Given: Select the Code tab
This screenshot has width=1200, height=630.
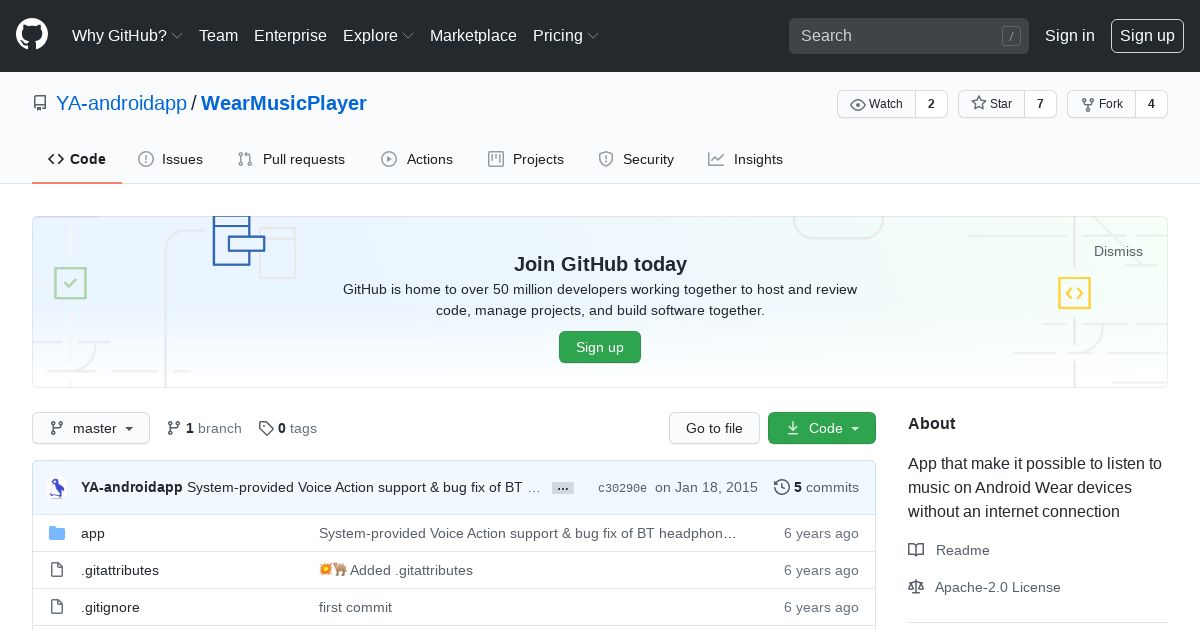Looking at the screenshot, I should [77, 159].
